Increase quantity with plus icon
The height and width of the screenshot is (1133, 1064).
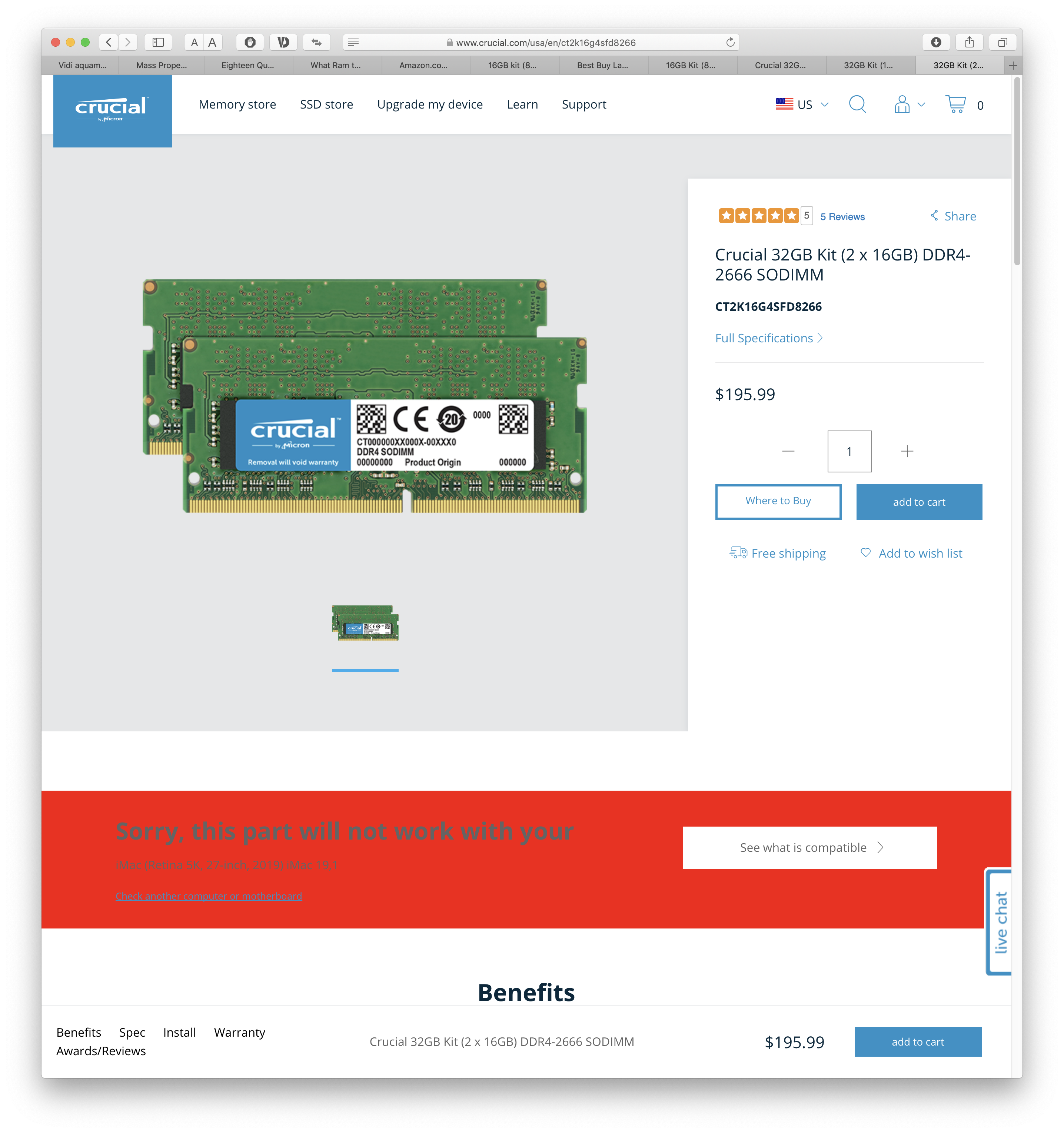(x=907, y=451)
